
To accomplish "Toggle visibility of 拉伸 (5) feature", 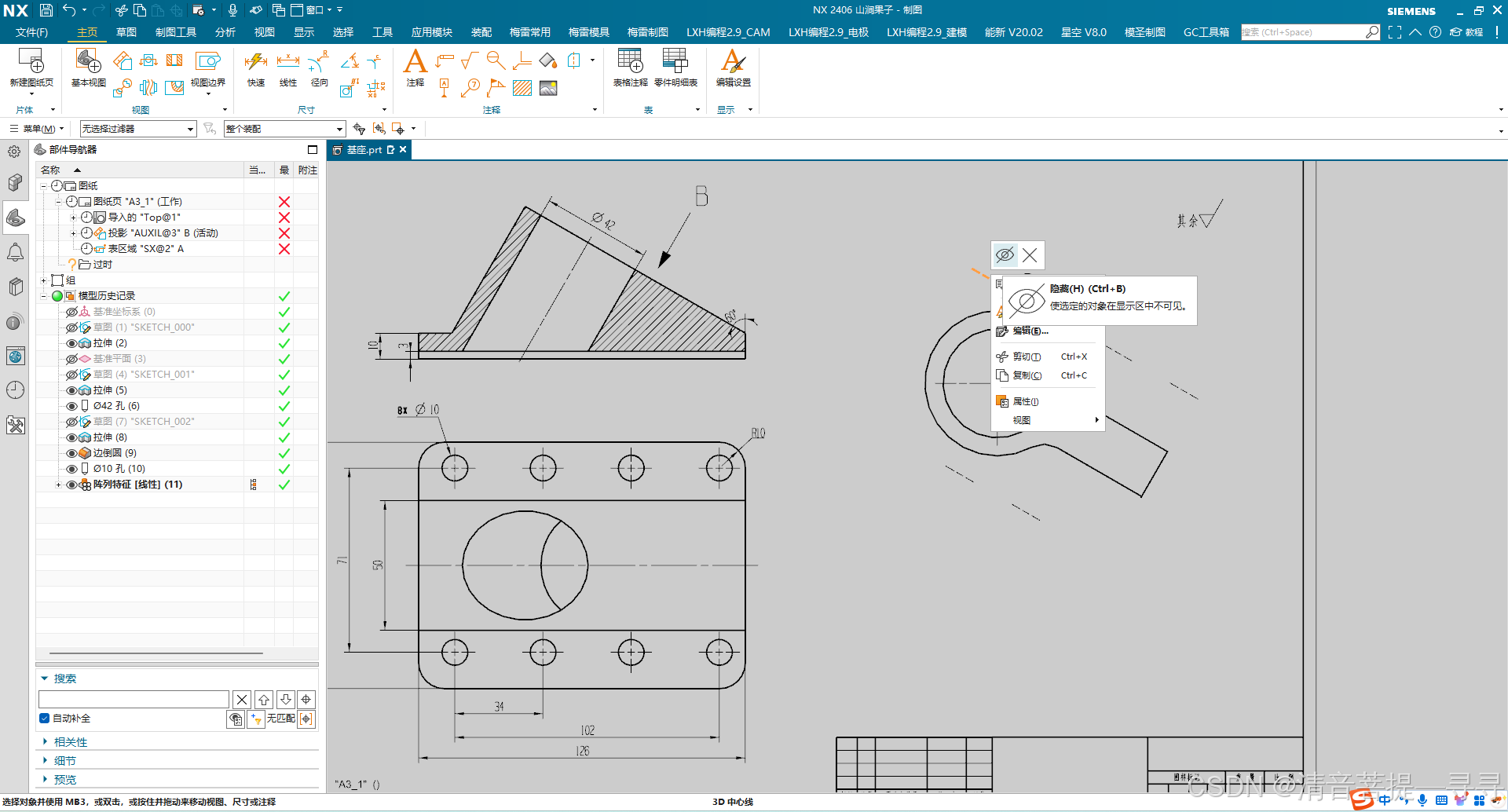I will tap(72, 390).
